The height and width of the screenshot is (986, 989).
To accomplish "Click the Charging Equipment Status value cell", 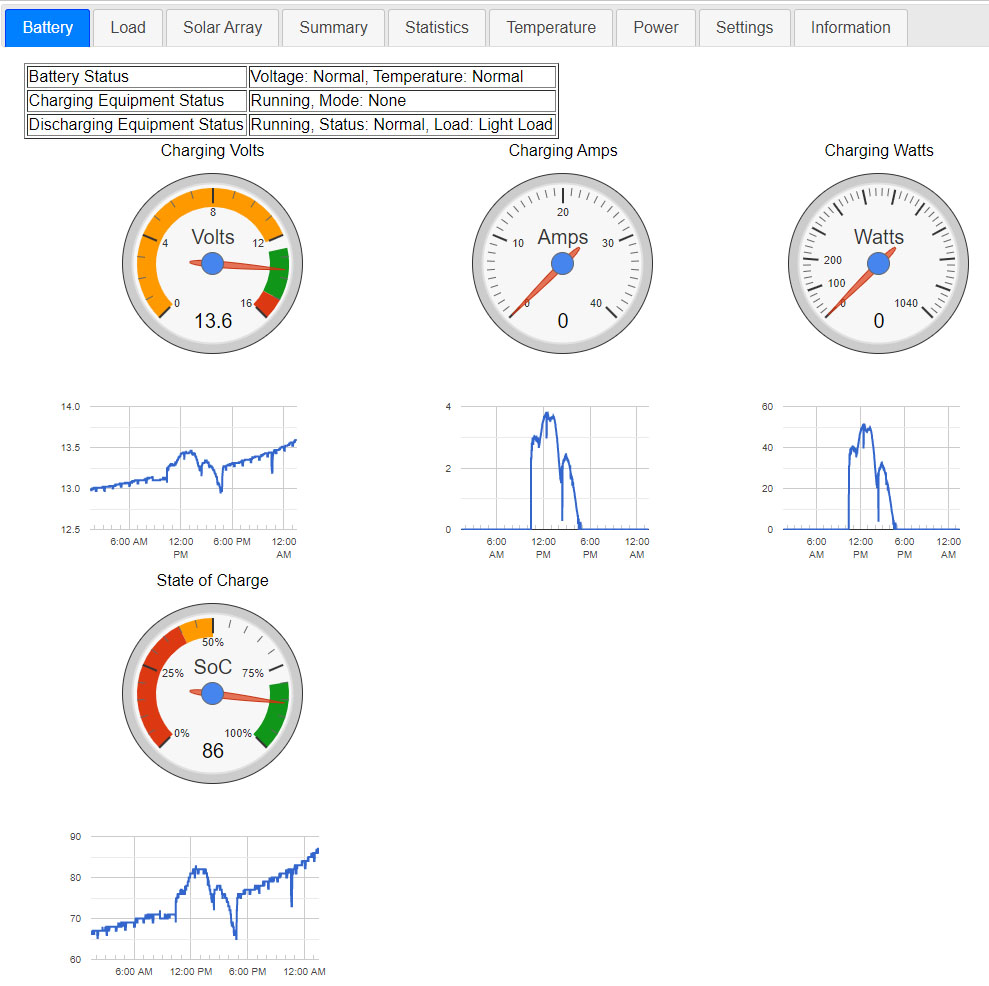I will point(401,101).
